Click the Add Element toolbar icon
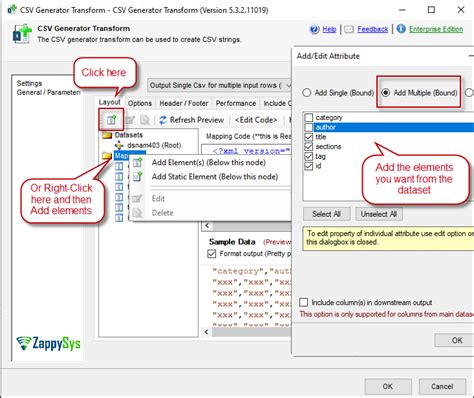This screenshot has width=474, height=398. coord(112,120)
